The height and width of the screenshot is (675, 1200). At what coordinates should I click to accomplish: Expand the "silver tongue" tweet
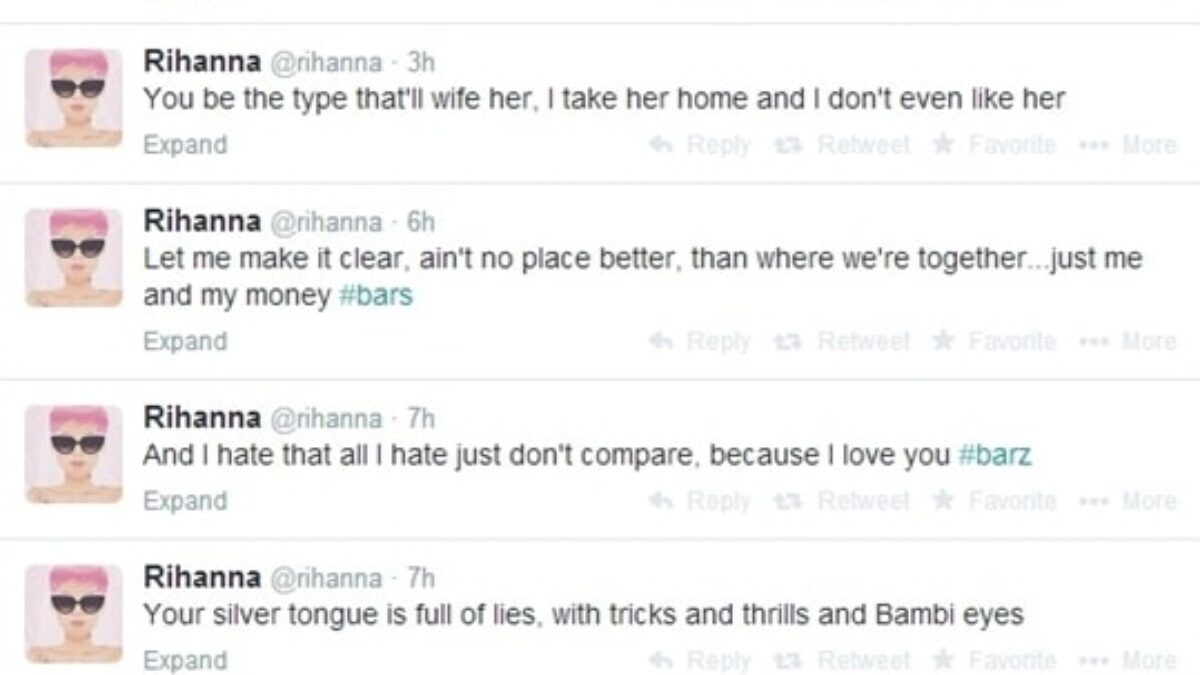coord(185,660)
